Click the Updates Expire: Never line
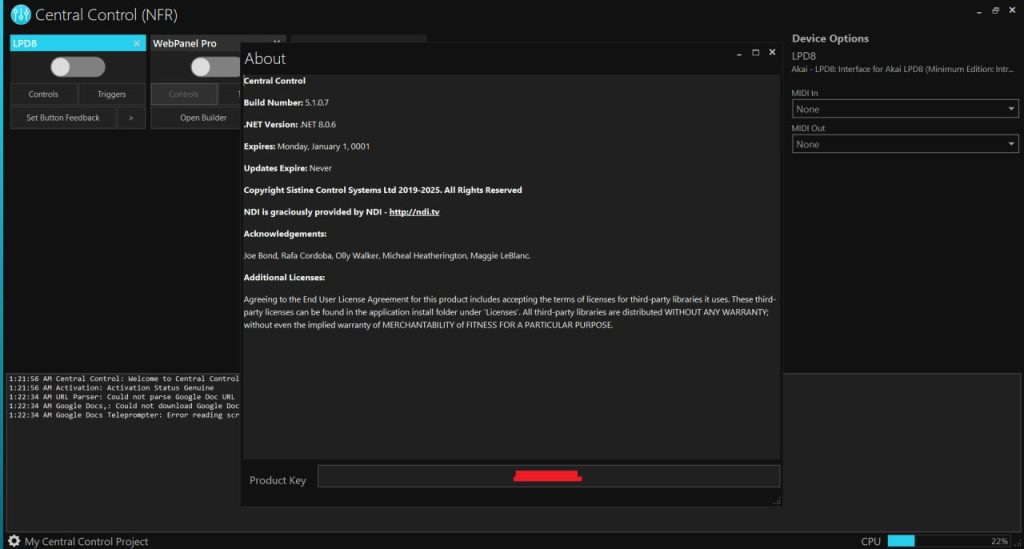1024x549 pixels. [x=287, y=168]
